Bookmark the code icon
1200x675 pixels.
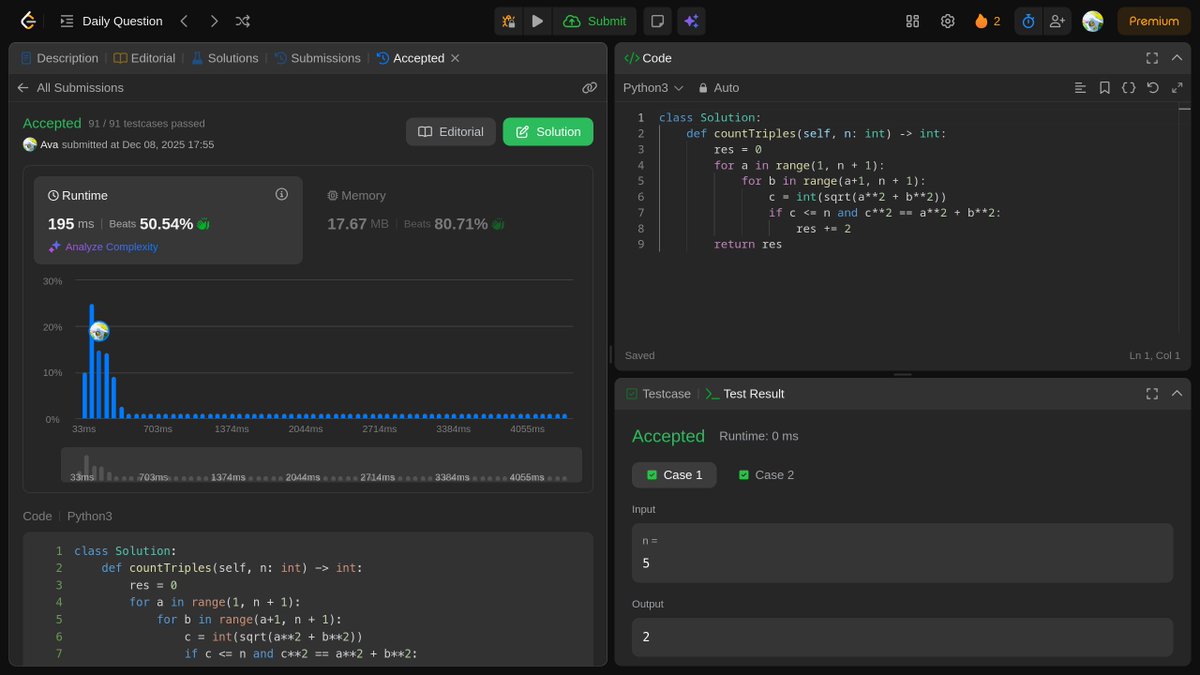point(1104,88)
